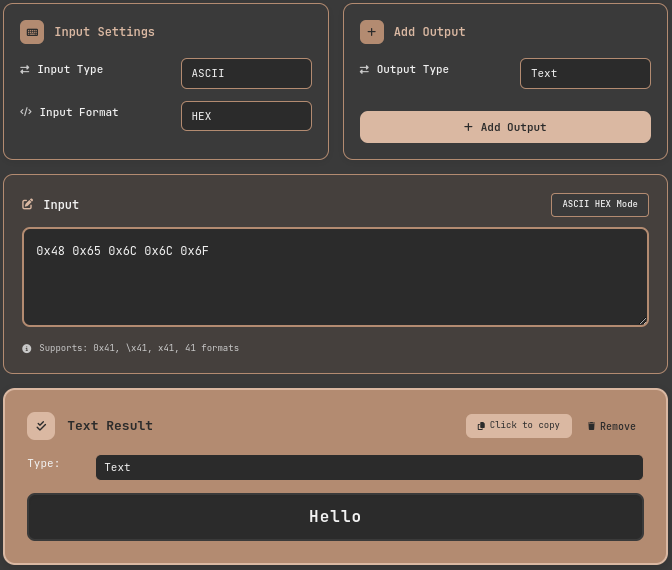The height and width of the screenshot is (570, 672).
Task: Click the Input Type label
Action: pyautogui.click(x=70, y=69)
